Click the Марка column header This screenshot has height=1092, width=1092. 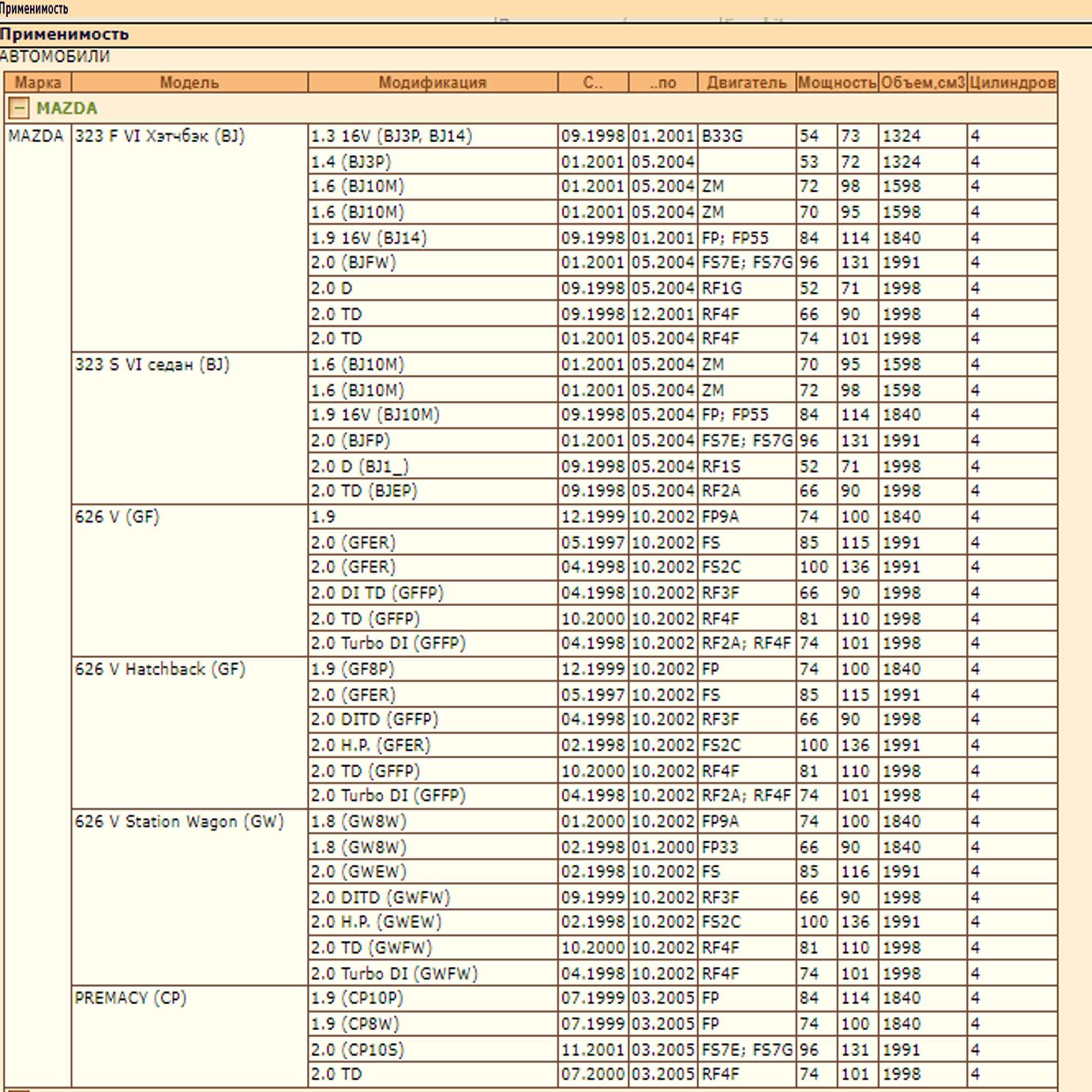38,83
